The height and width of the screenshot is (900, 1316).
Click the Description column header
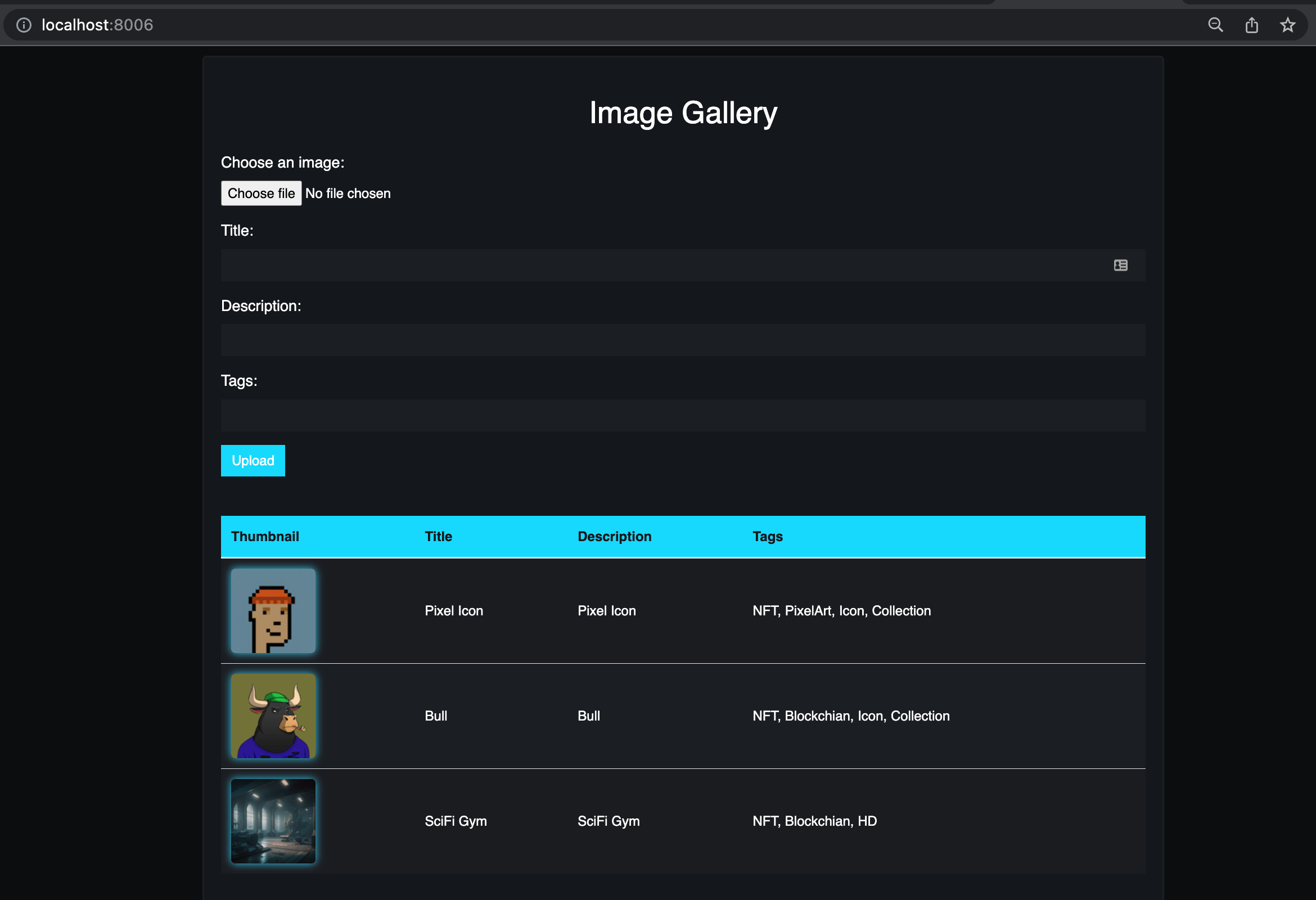tap(614, 537)
